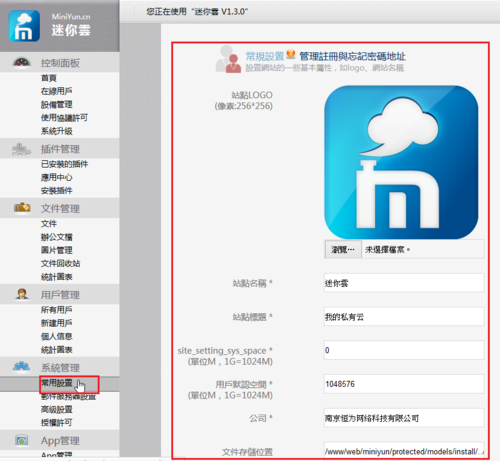Click the site_setting_sys_space input field
Screen dimensions: 500x461
coord(404,350)
